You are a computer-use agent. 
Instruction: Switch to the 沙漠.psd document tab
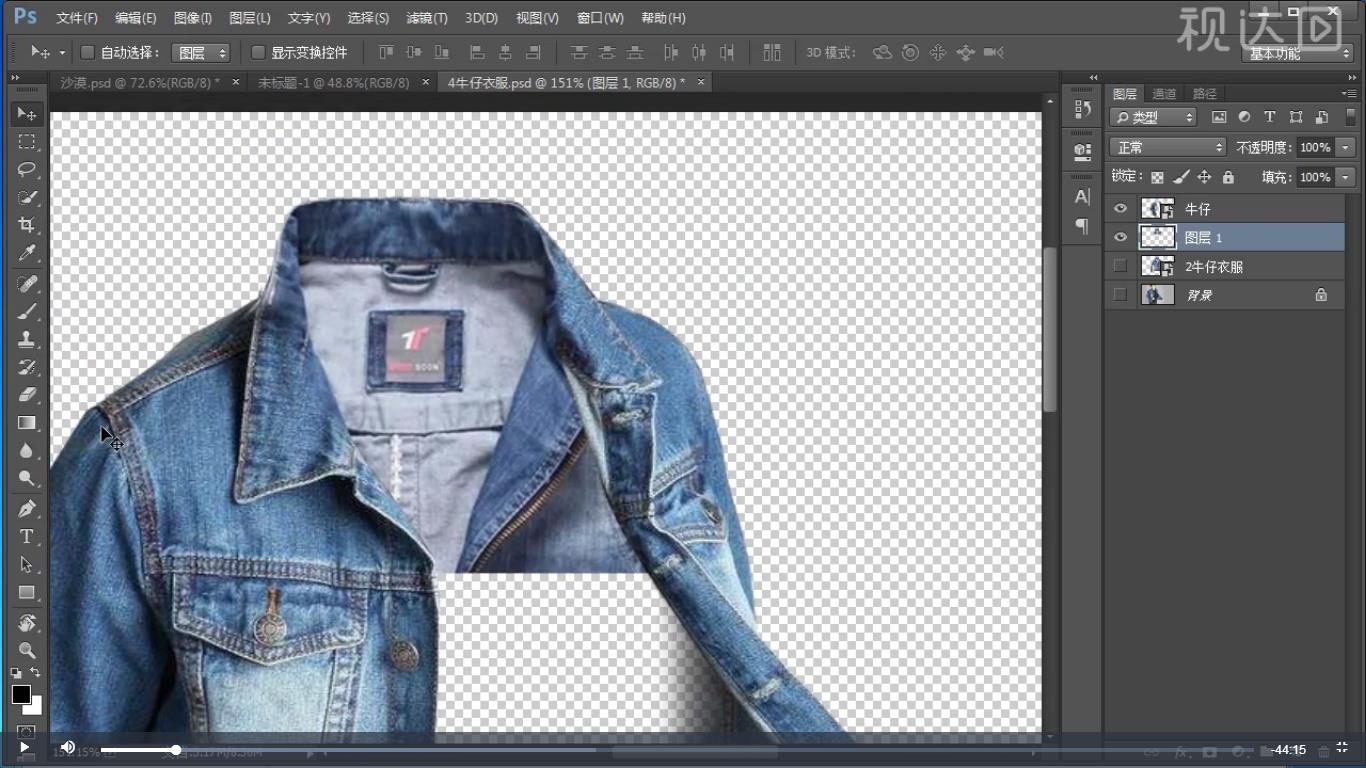click(140, 82)
